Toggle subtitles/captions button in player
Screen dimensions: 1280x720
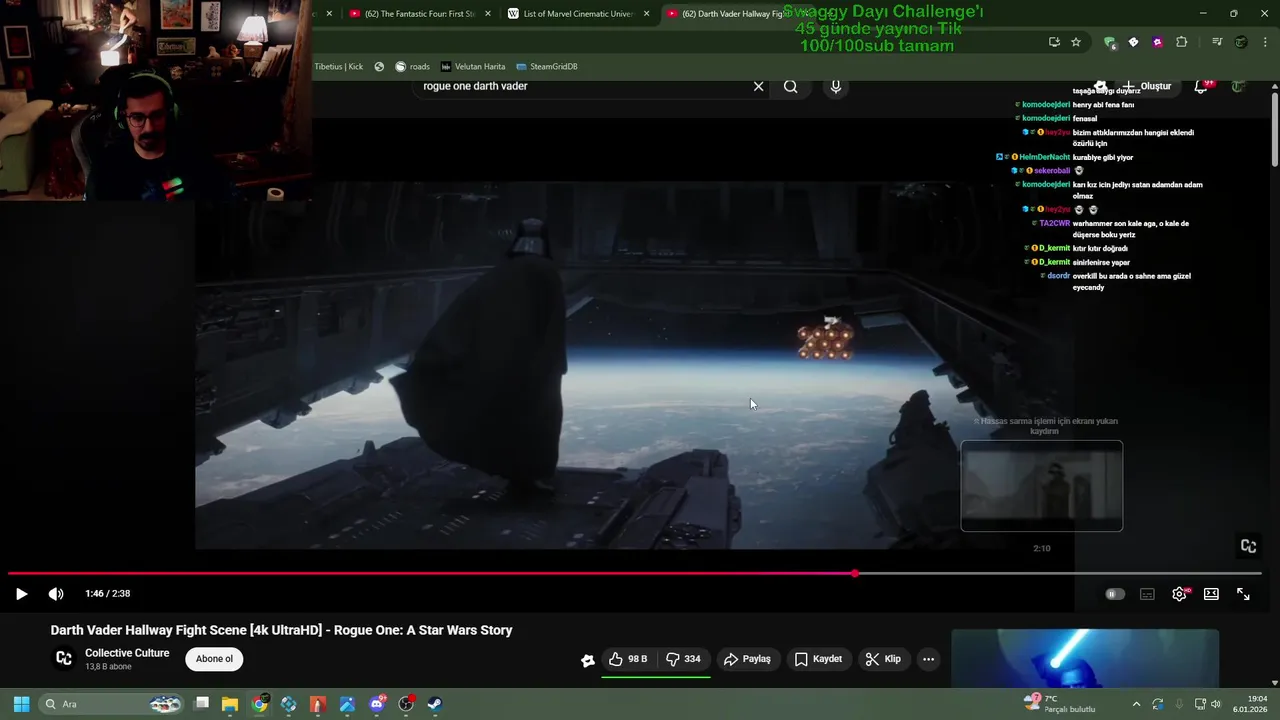pos(1147,594)
